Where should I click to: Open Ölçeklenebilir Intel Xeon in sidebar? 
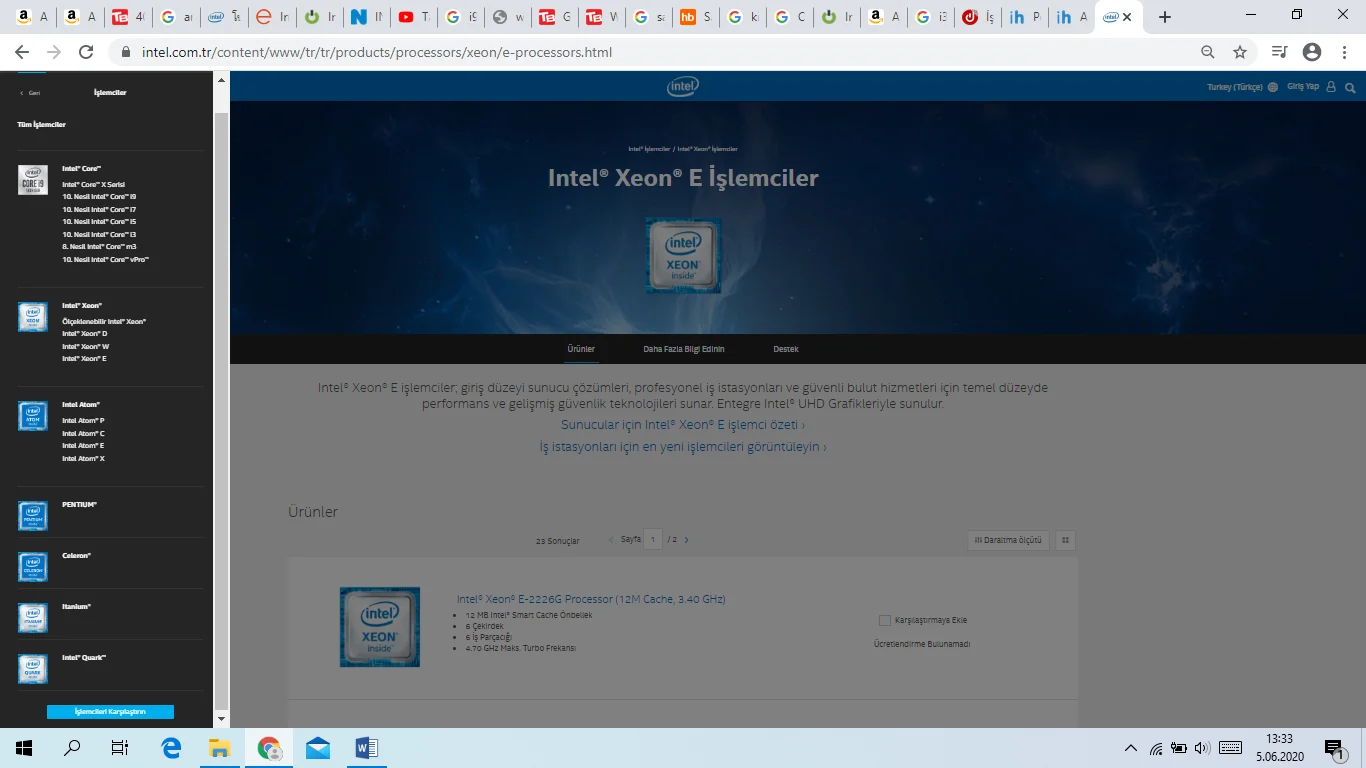click(x=104, y=321)
